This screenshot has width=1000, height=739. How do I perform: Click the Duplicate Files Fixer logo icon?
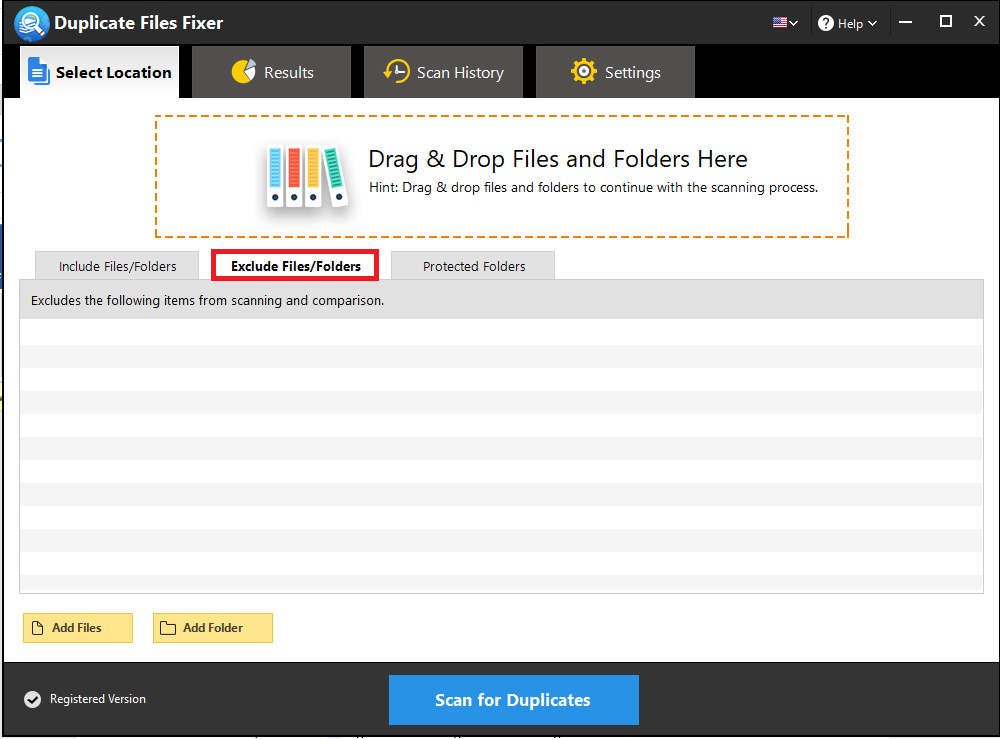(32, 24)
